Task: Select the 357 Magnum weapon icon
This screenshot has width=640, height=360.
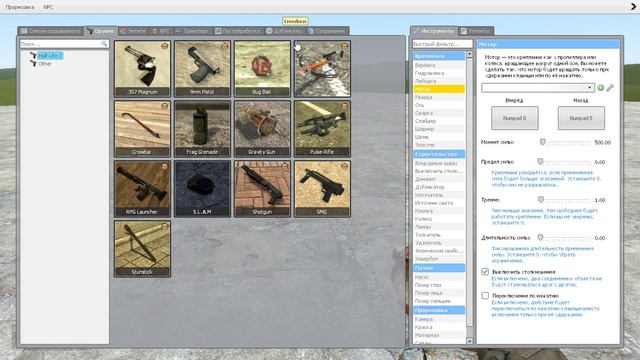Action: [x=142, y=69]
